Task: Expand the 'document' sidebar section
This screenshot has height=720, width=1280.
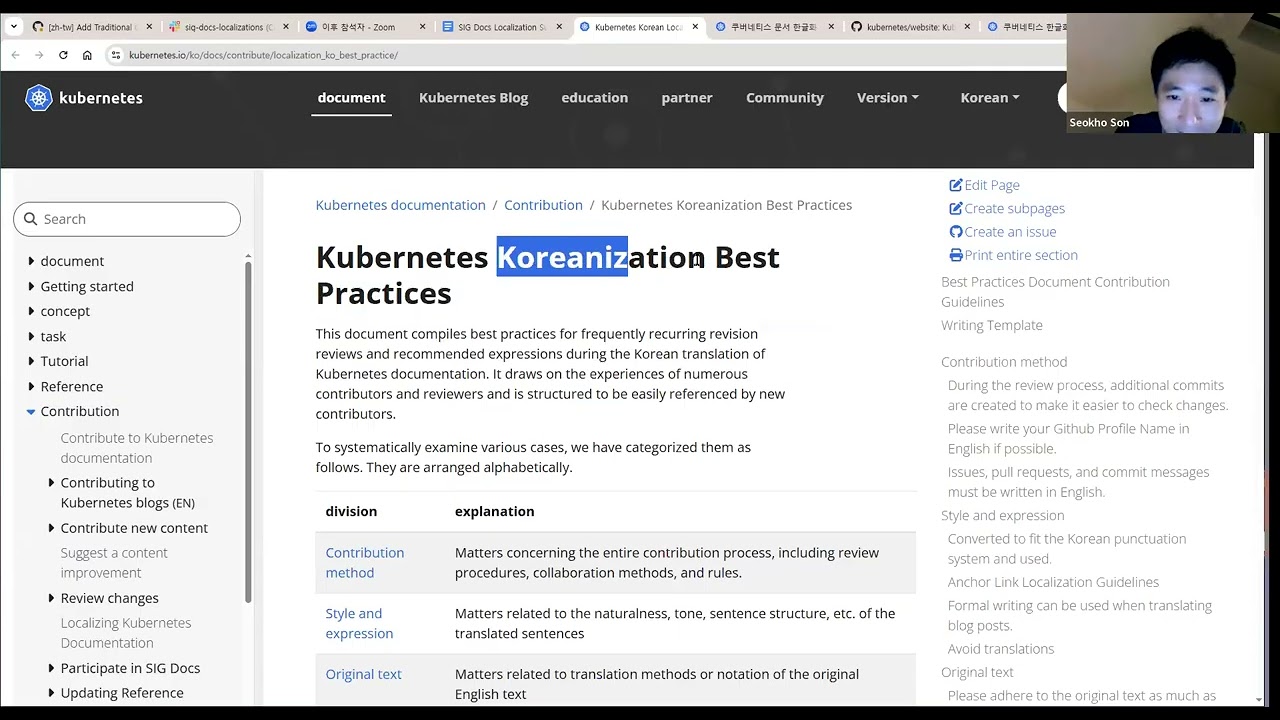Action: click(31, 261)
